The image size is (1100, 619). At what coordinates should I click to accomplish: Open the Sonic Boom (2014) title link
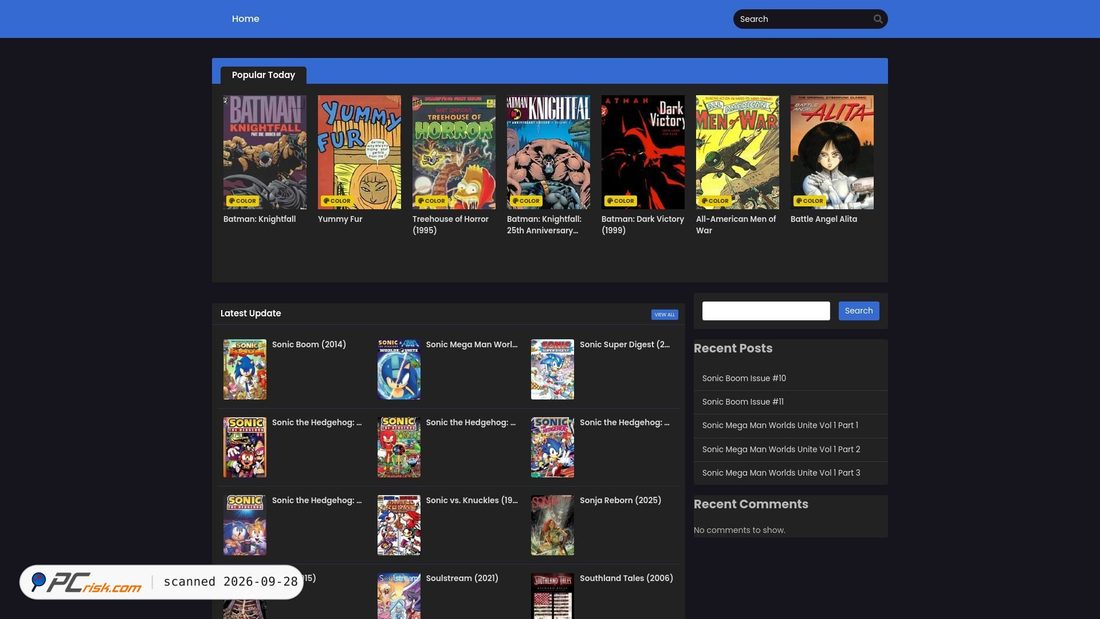point(309,345)
